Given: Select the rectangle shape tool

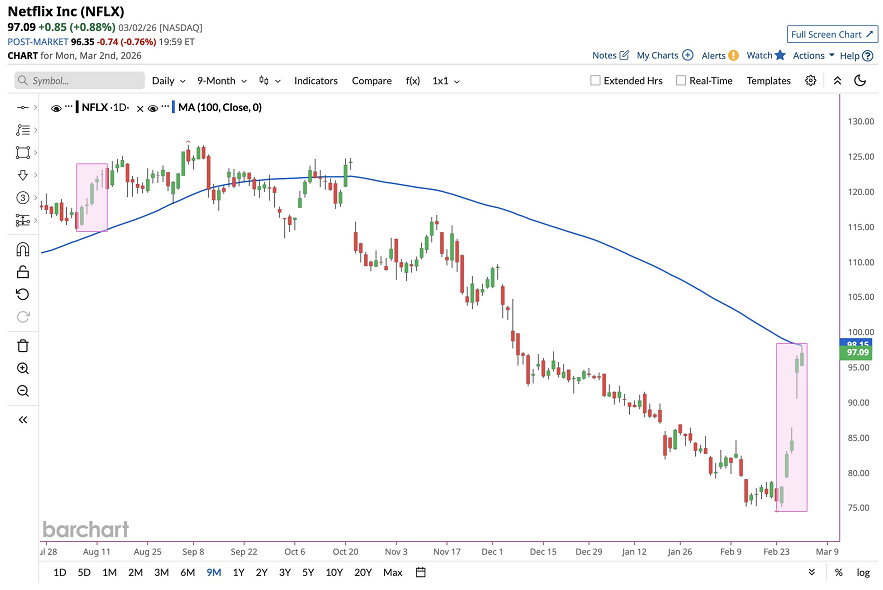Looking at the screenshot, I should coord(23,153).
